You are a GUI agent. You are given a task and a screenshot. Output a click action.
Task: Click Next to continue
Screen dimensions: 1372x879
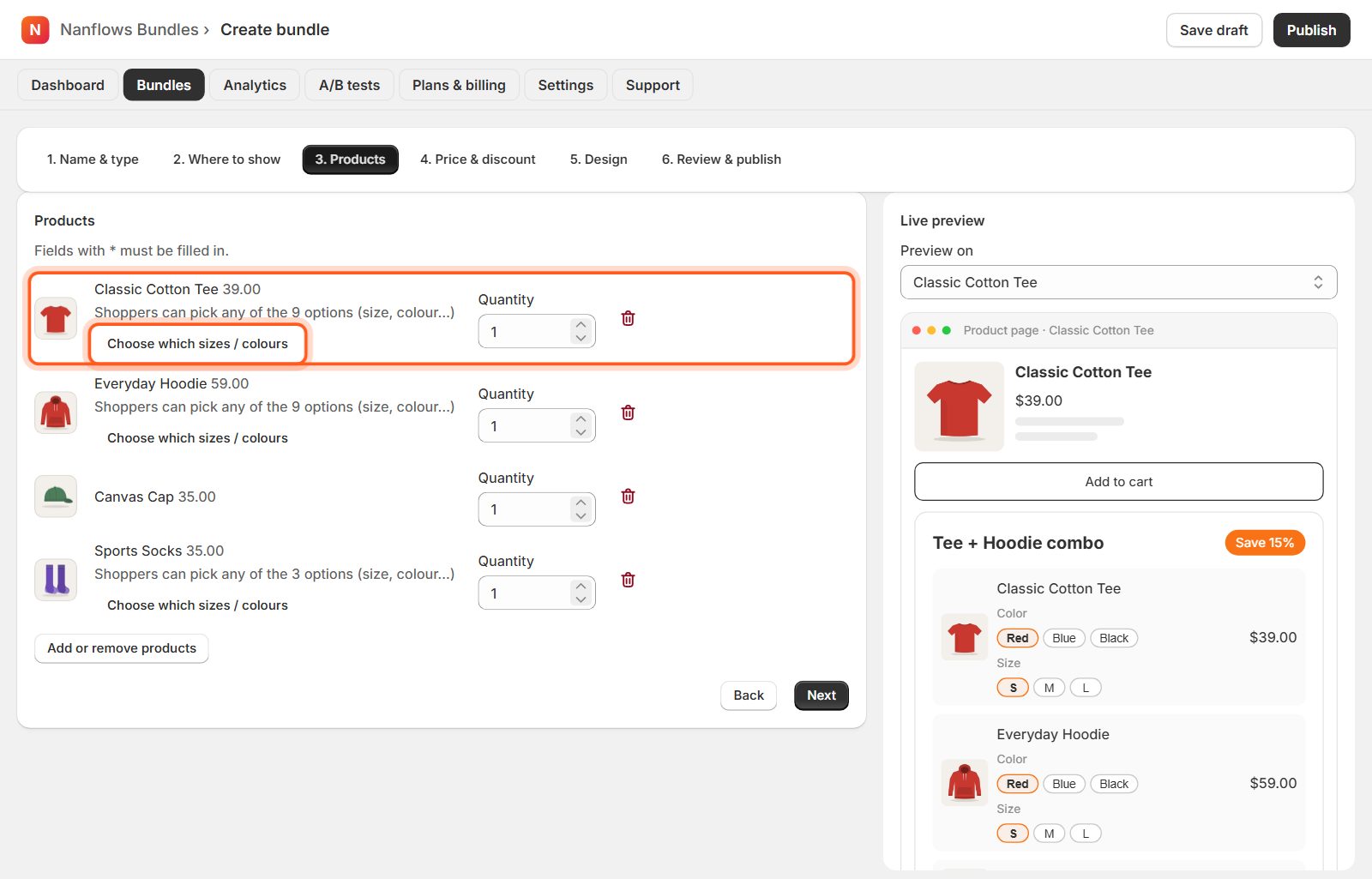pos(821,695)
